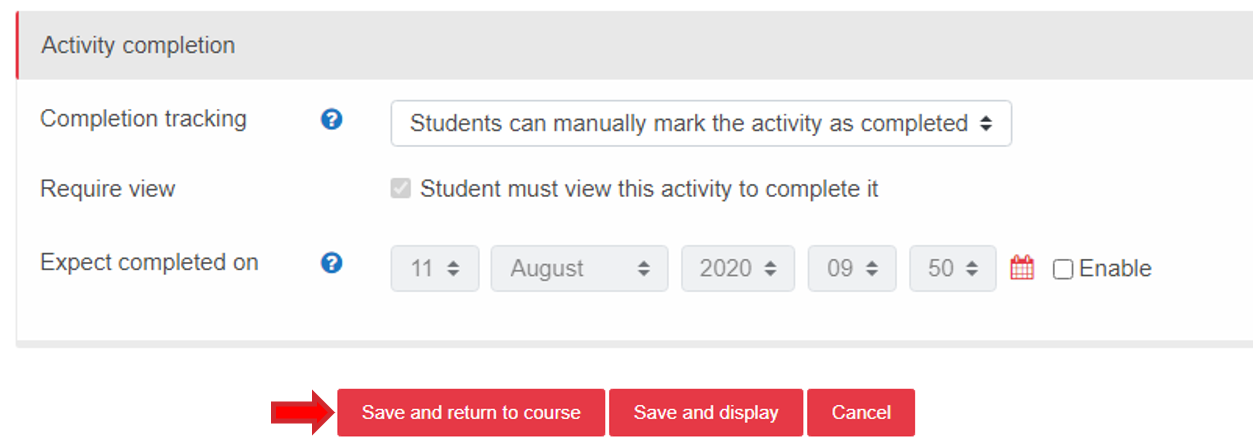This screenshot has width=1253, height=444.
Task: Select the Expect completed on label
Action: (x=149, y=263)
